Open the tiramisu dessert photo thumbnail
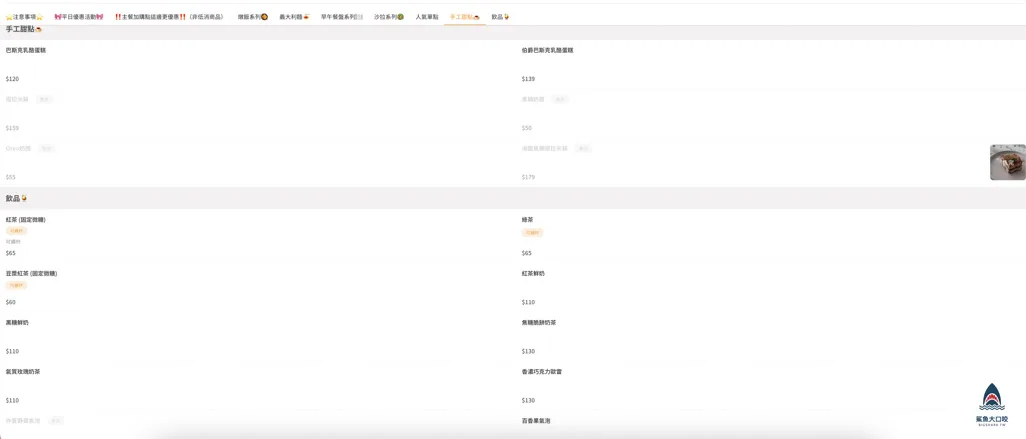Image resolution: width=1026 pixels, height=439 pixels. point(1008,162)
